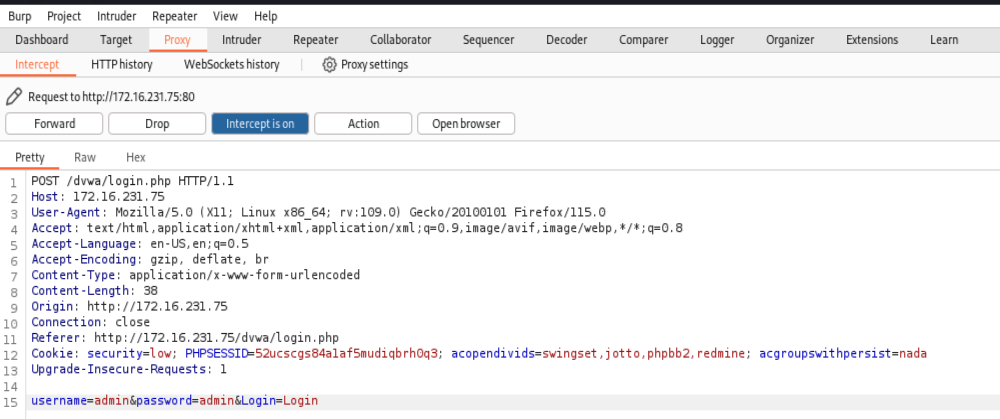Switch to the Repeater tool tab
This screenshot has width=1000, height=419.
point(316,40)
